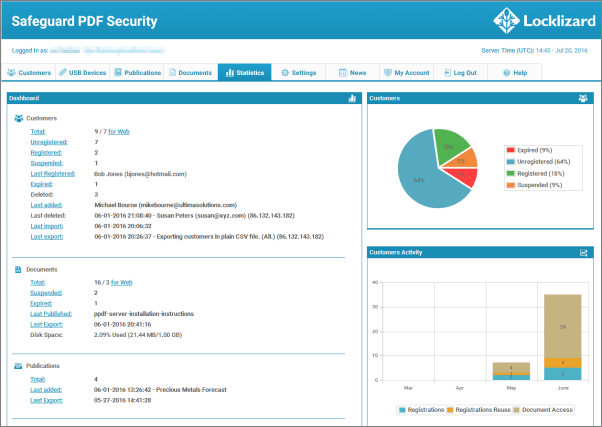Go to the Settings tab

click(x=298, y=72)
